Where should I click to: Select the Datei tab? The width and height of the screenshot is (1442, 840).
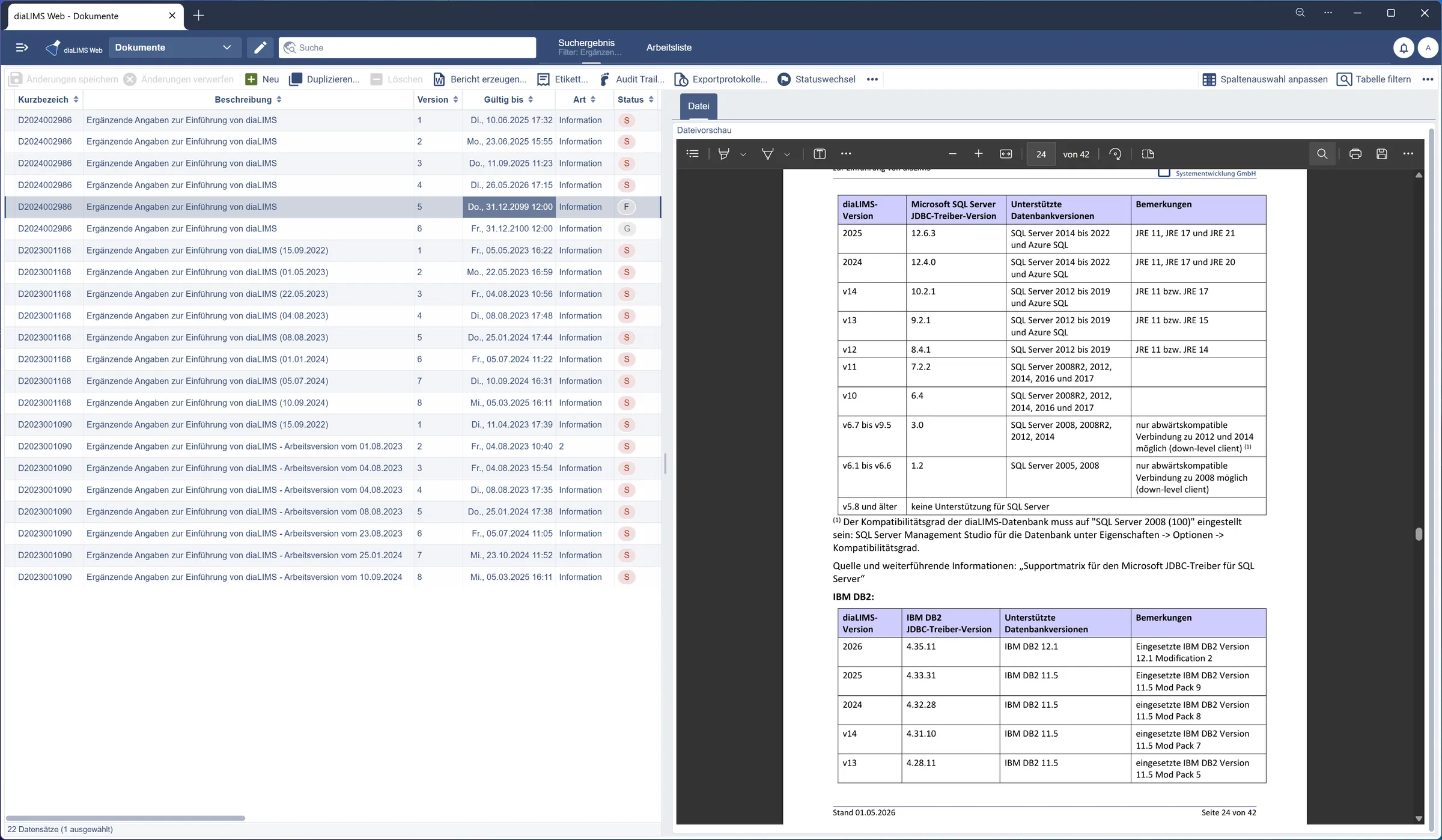click(x=698, y=106)
